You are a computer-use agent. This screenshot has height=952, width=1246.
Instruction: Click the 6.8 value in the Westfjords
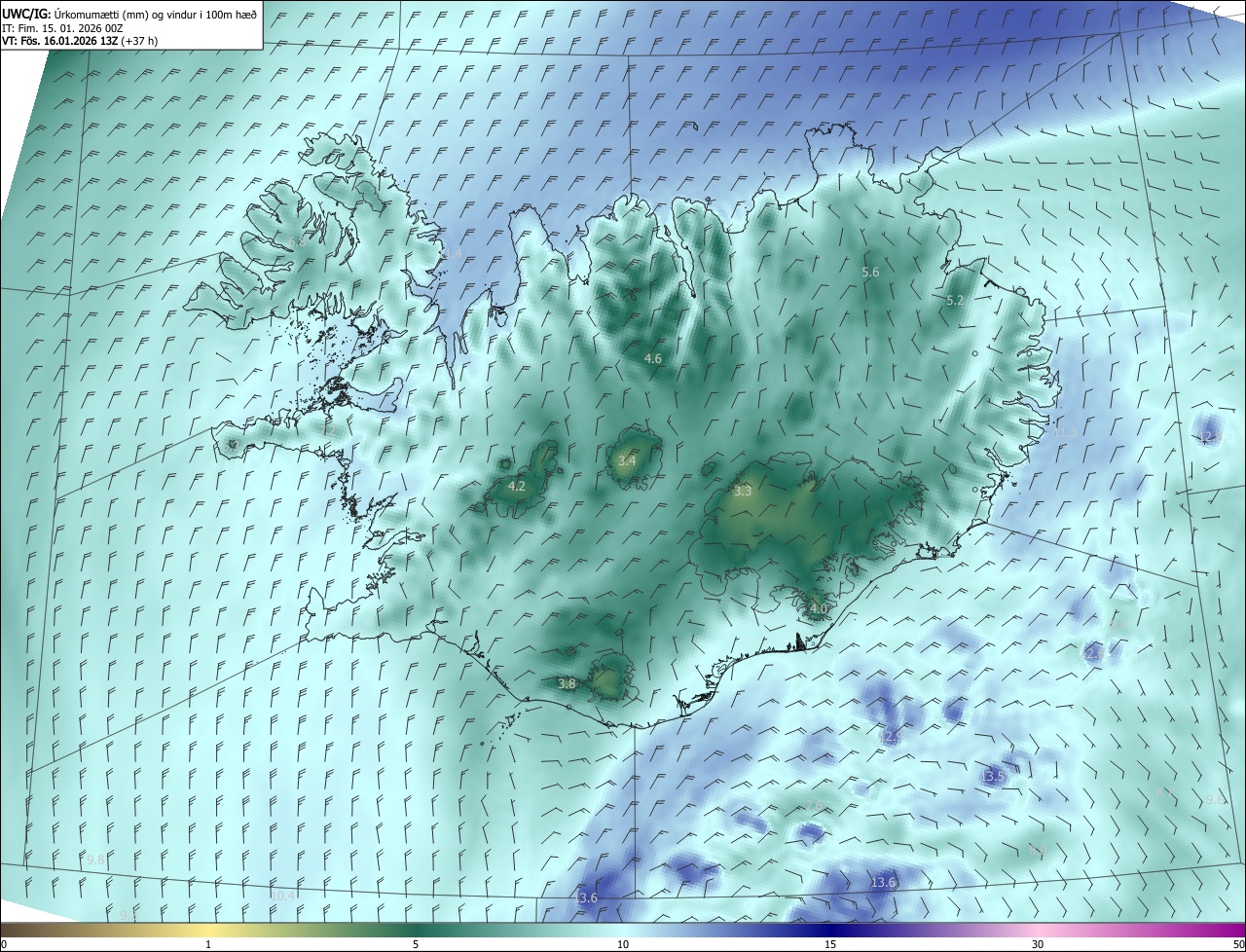tap(297, 240)
